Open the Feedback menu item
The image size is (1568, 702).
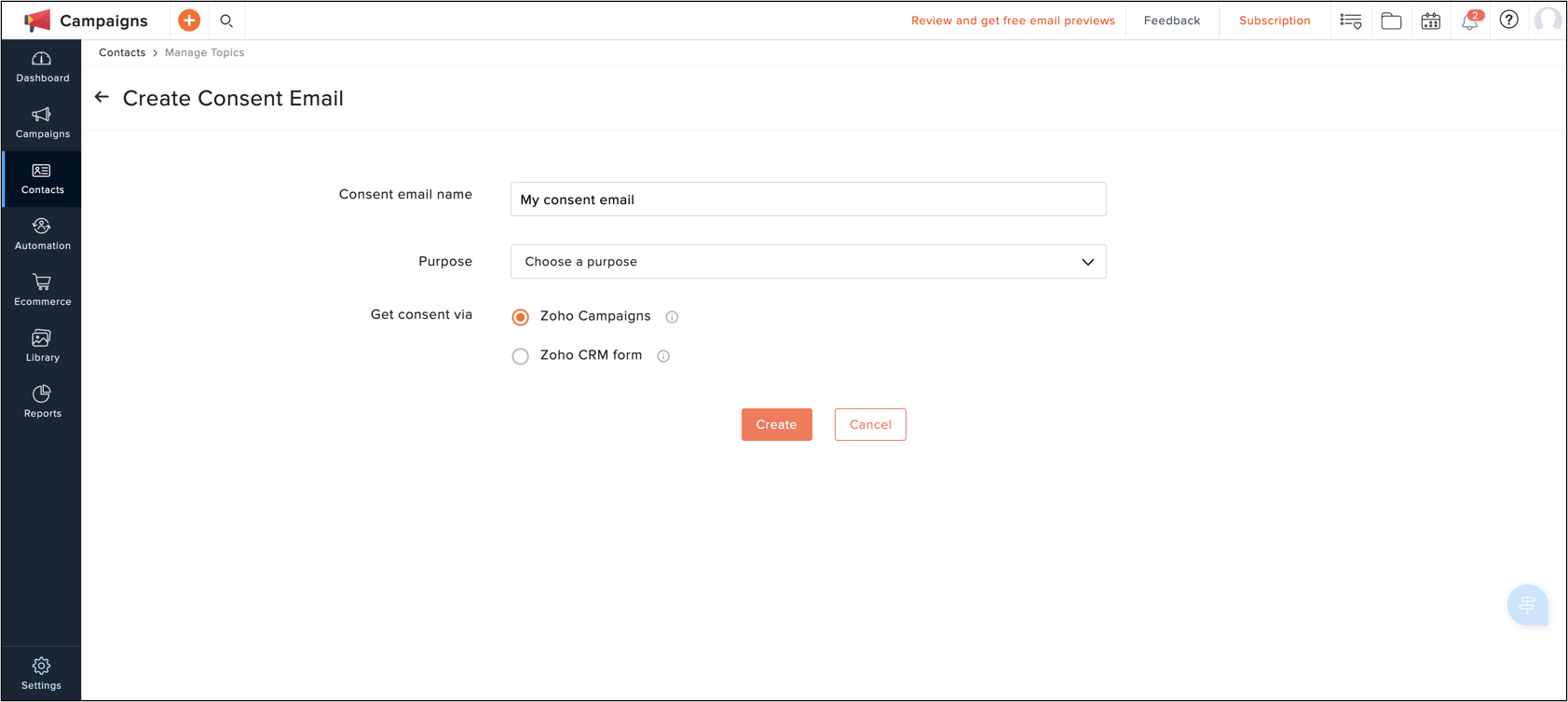(1172, 21)
